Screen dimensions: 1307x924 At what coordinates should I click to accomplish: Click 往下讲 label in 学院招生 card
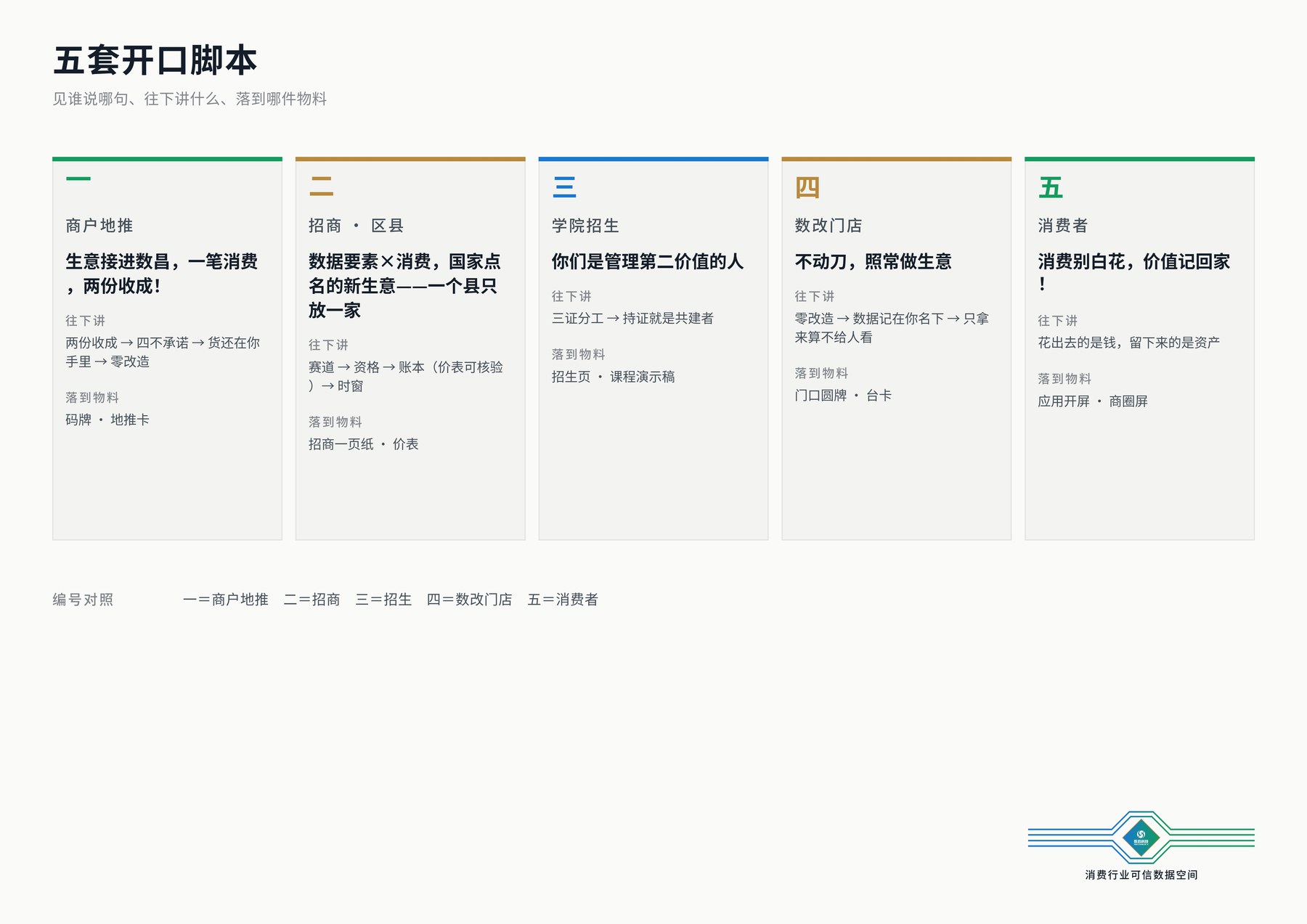pyautogui.click(x=571, y=296)
